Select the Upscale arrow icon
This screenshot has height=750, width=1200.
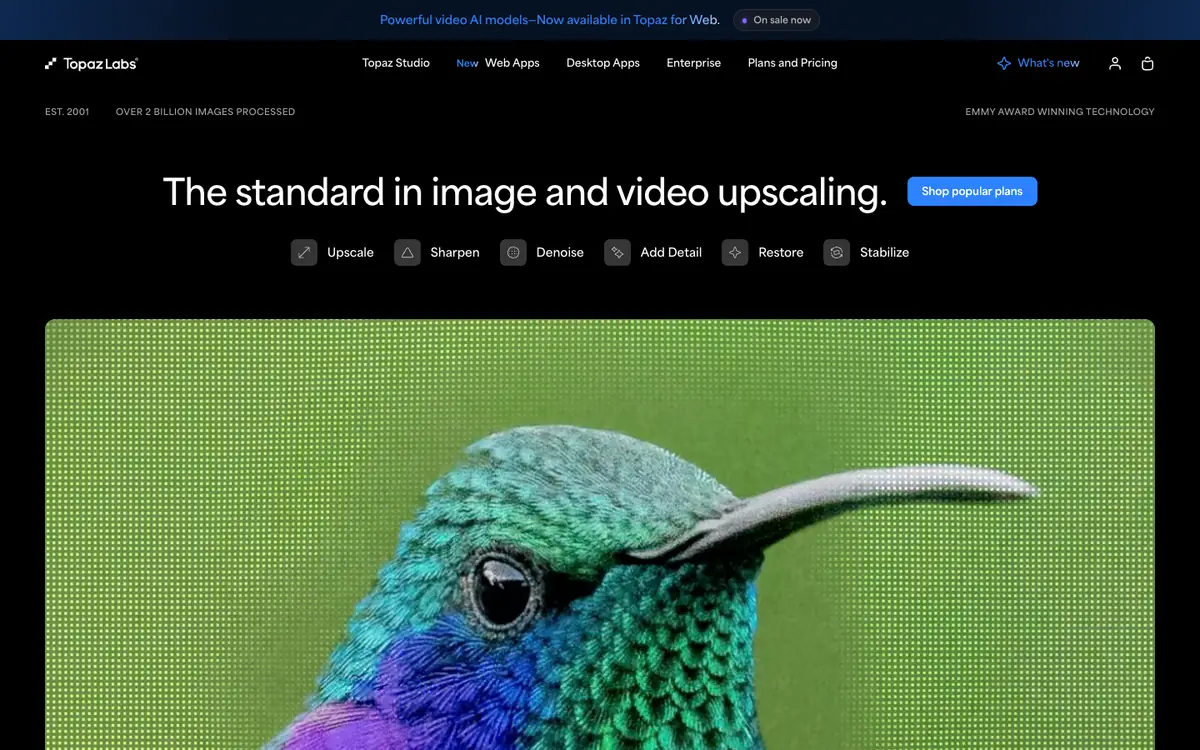point(304,253)
